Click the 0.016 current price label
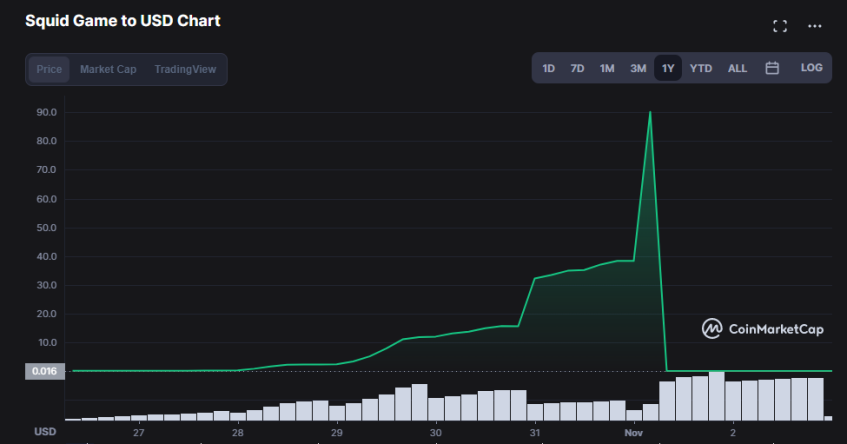Image resolution: width=847 pixels, height=444 pixels. [45, 371]
